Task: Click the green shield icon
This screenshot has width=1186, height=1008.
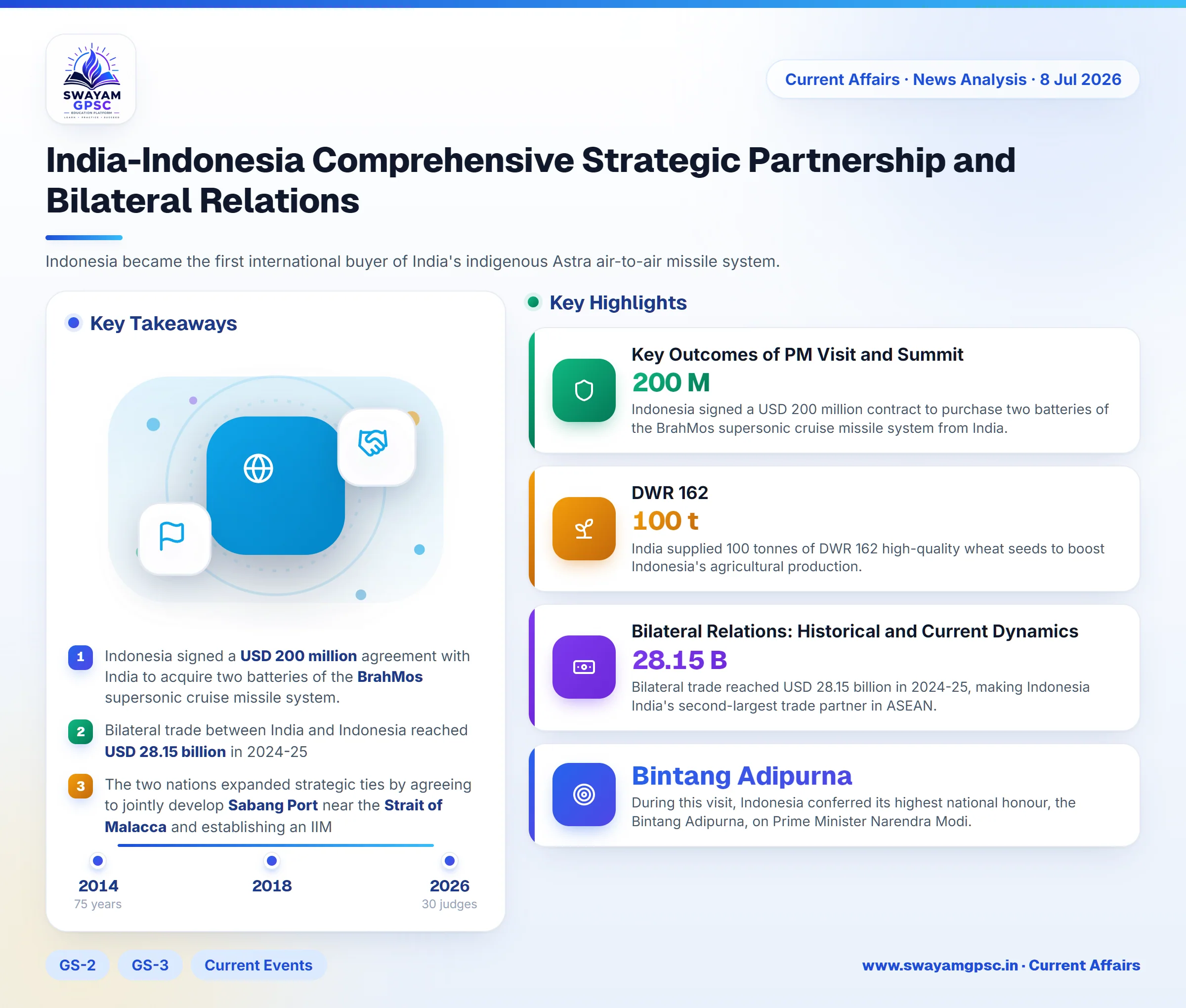Action: coord(584,390)
